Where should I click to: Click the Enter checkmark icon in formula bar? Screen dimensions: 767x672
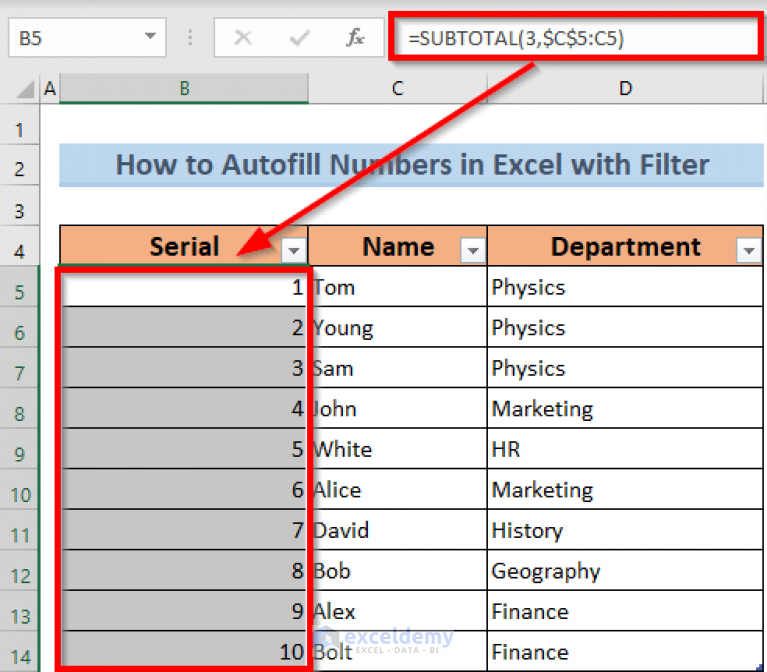pos(299,38)
